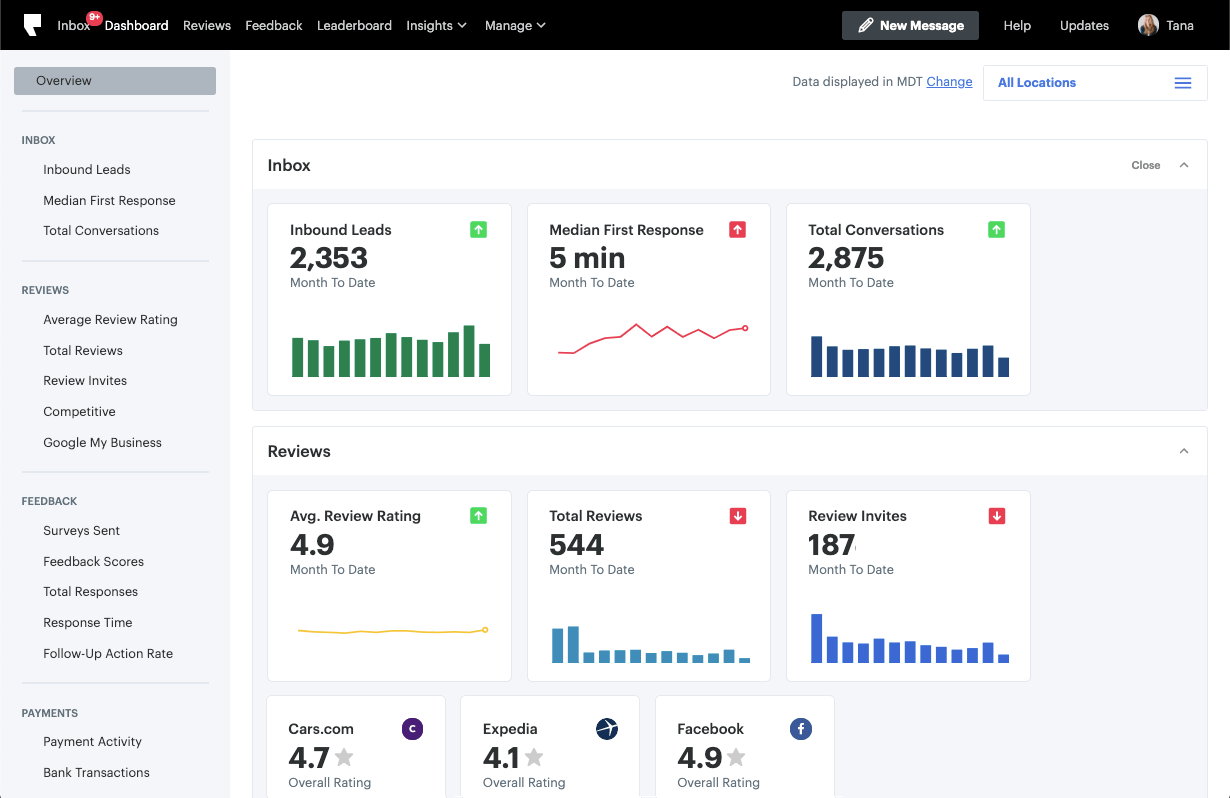
Task: Go to the Leaderboard tab
Action: (x=354, y=25)
